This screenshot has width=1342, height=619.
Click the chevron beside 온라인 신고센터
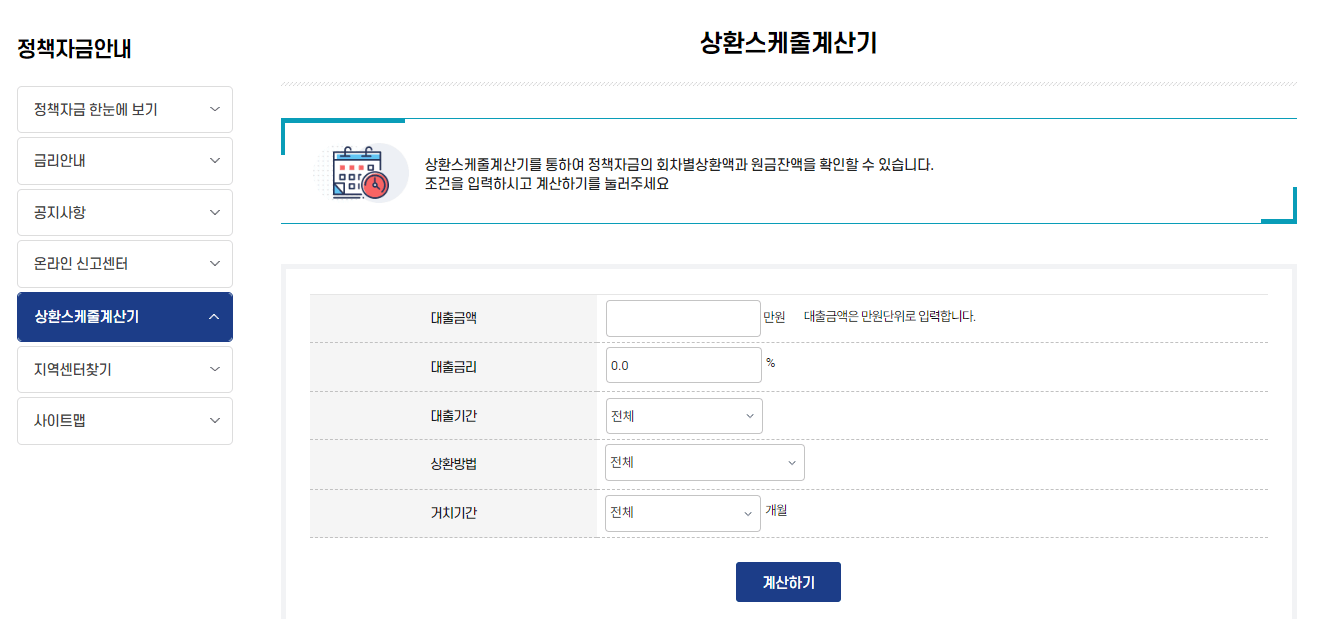[x=214, y=264]
